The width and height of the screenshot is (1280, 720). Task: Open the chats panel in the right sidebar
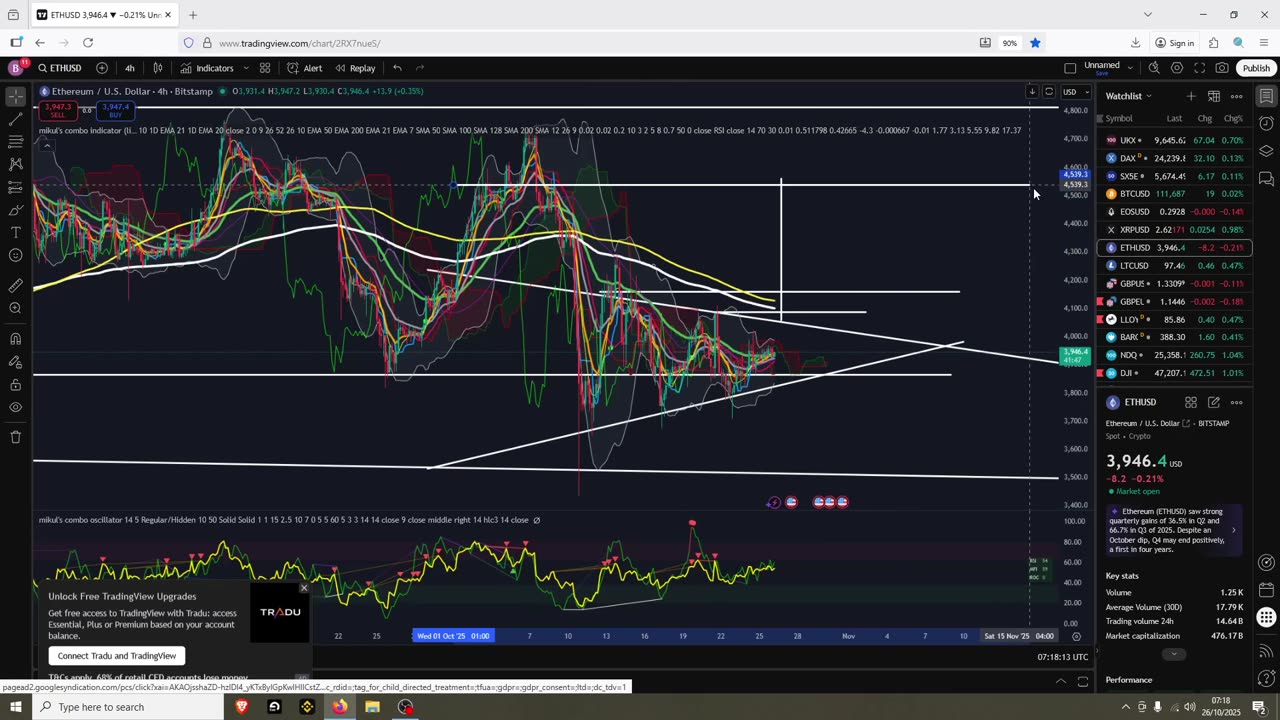1266,179
